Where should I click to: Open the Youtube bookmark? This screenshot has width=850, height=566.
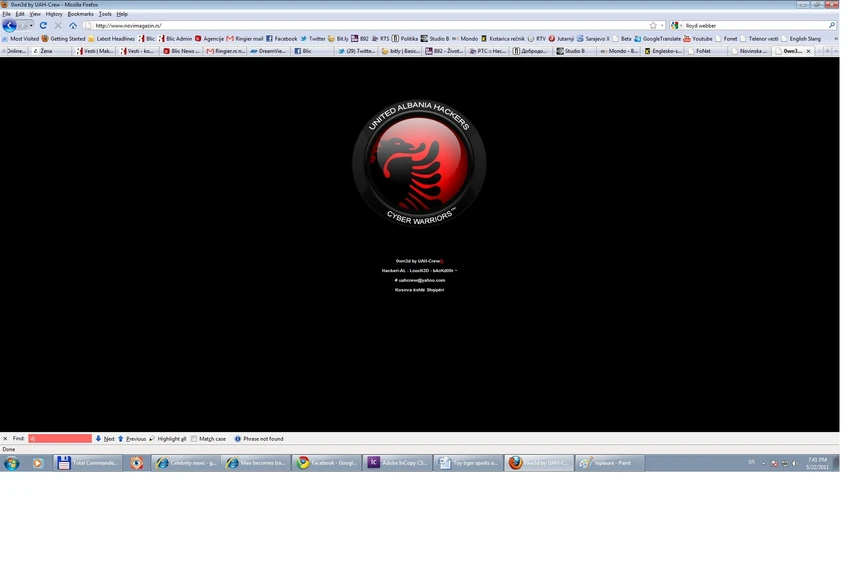coord(698,38)
